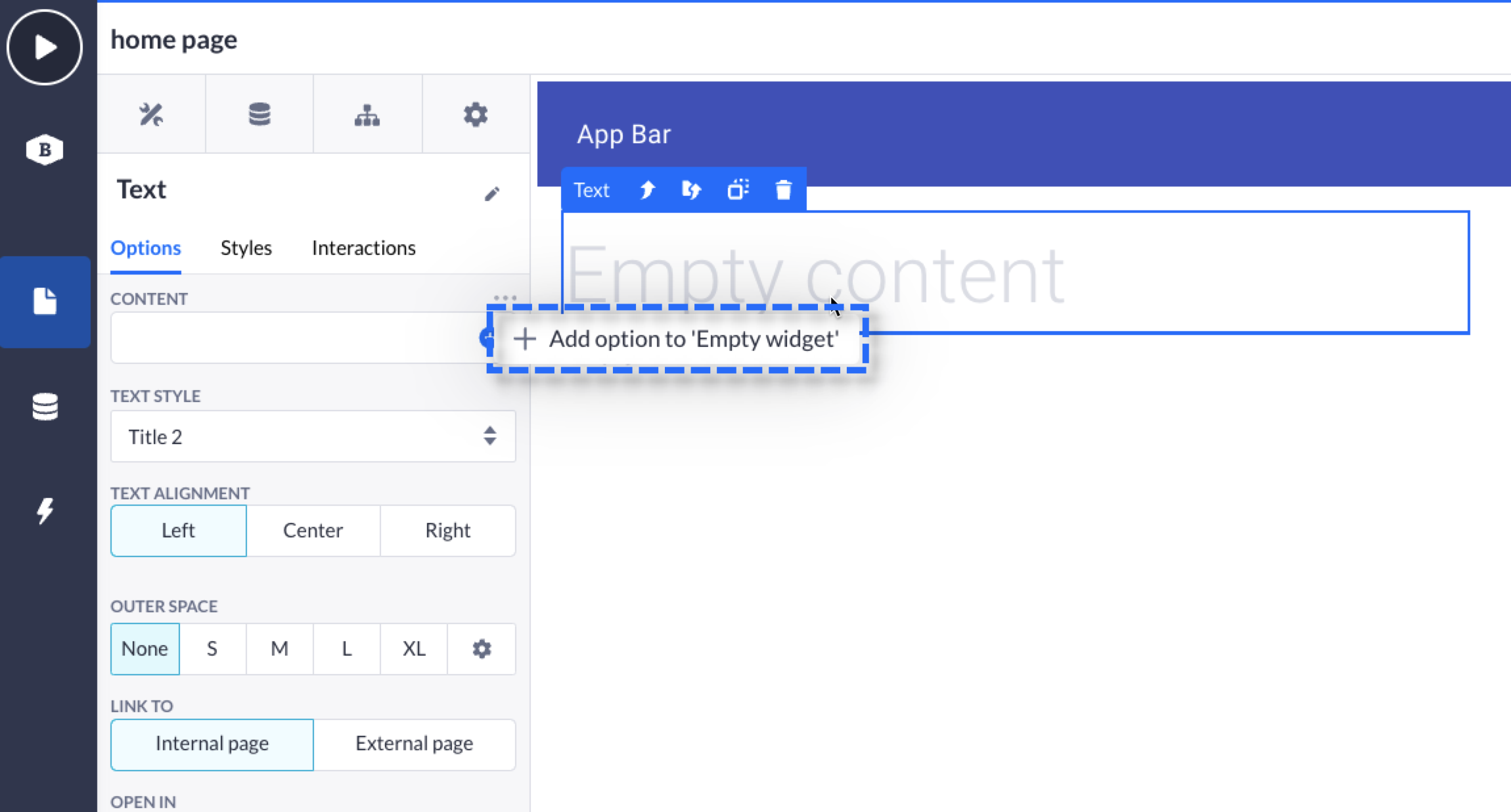Image resolution: width=1511 pixels, height=812 pixels.
Task: Open the Text Style dropdown showing Title 2
Action: (x=313, y=437)
